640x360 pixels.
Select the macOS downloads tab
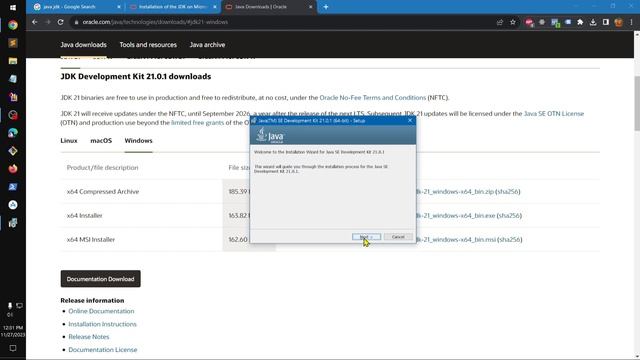point(101,140)
